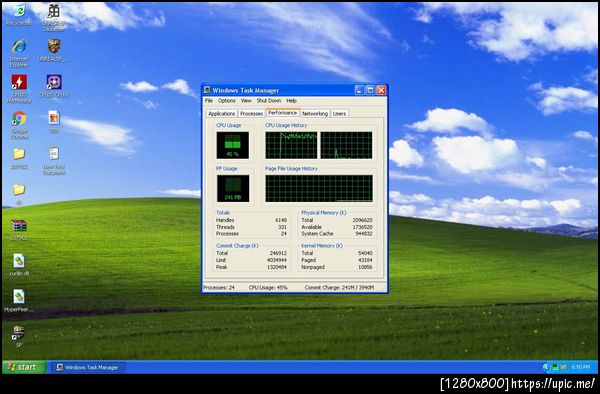The width and height of the screenshot is (600, 394).
Task: Click the CPU Usage gauge showing 45 %
Action: pyautogui.click(x=233, y=145)
